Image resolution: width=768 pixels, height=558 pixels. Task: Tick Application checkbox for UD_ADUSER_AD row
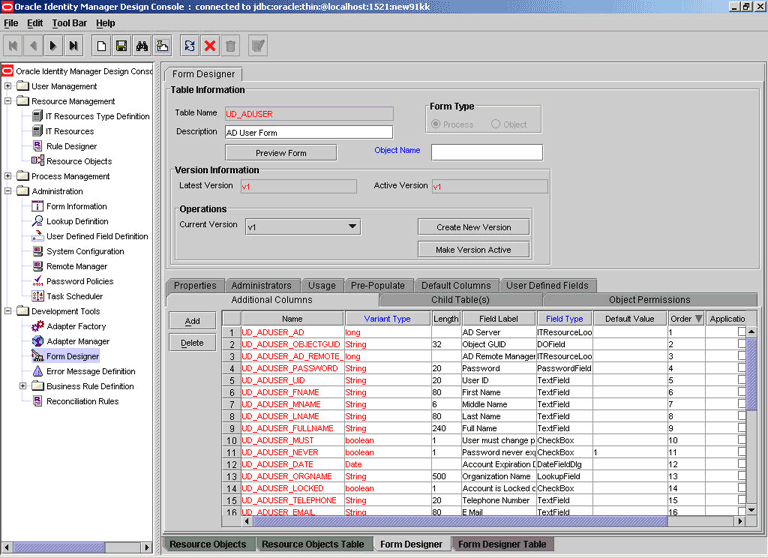pos(742,332)
